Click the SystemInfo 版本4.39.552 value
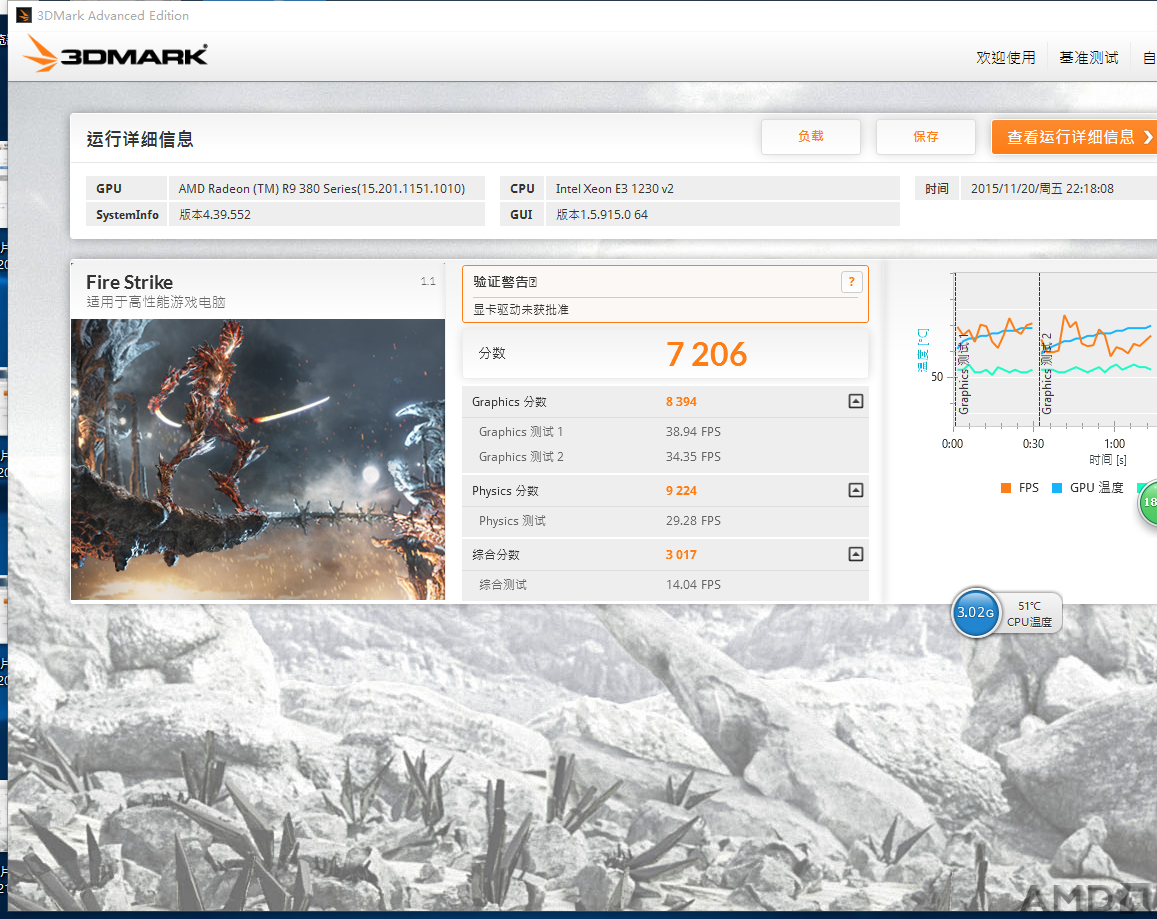 (x=215, y=214)
